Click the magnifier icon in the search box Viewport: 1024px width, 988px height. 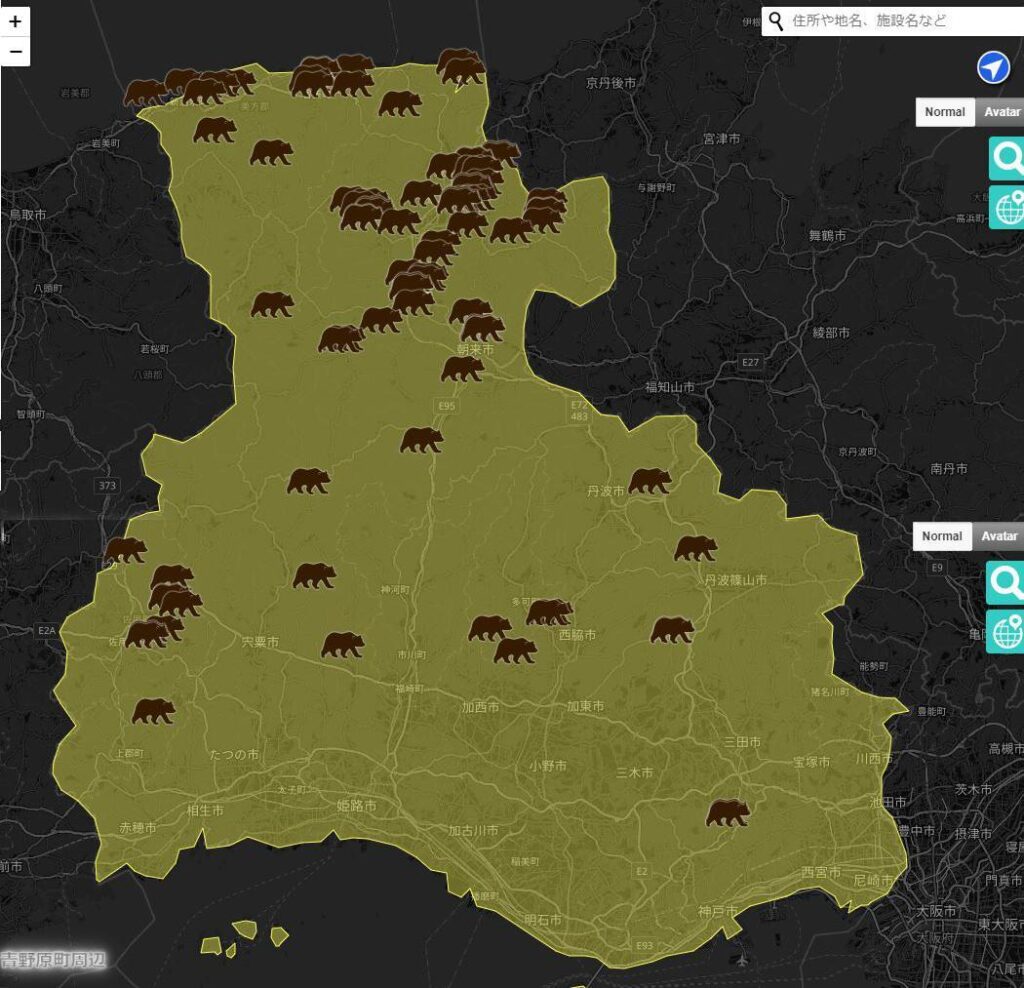click(776, 21)
